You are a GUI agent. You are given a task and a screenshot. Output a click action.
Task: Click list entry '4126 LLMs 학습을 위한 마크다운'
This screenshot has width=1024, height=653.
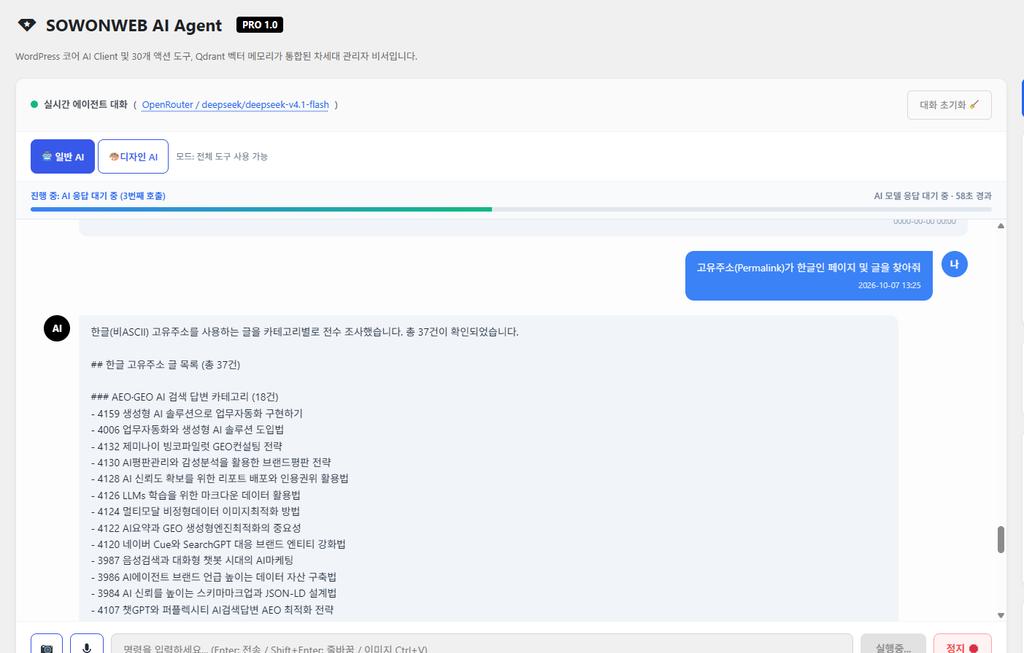pos(195,495)
